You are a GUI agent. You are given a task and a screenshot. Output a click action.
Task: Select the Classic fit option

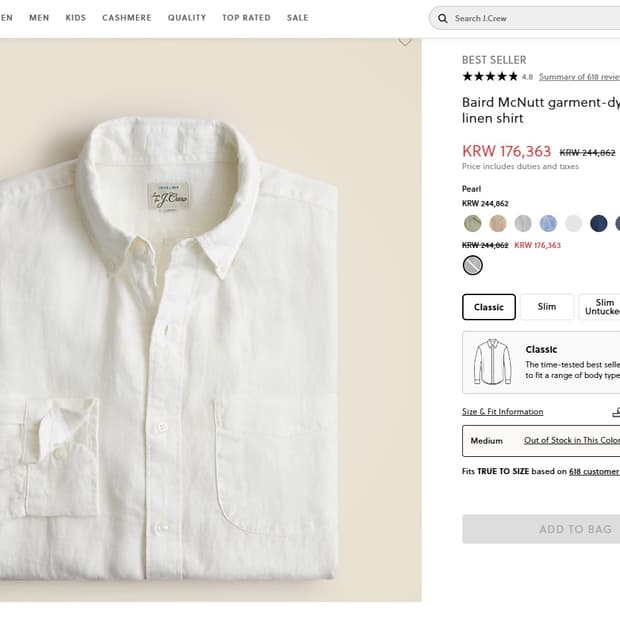pyautogui.click(x=489, y=307)
